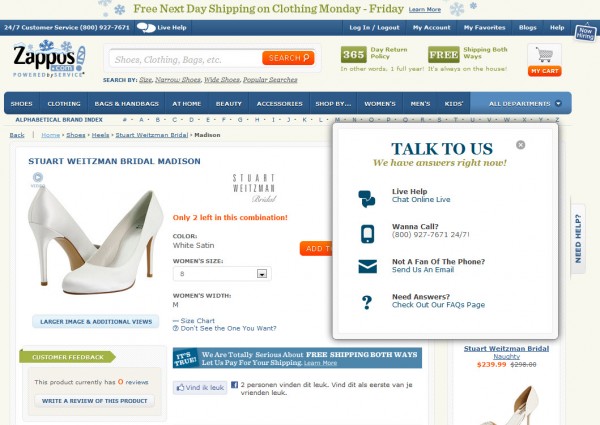Click the phone icon next to Wanna Call
This screenshot has height=425, width=600.
click(367, 234)
